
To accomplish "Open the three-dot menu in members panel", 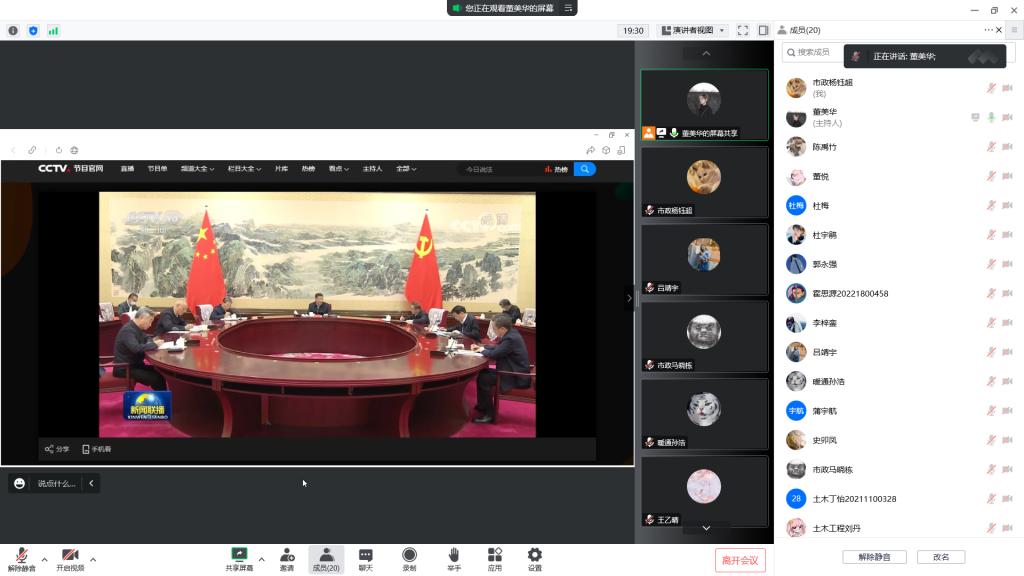I will [x=988, y=30].
